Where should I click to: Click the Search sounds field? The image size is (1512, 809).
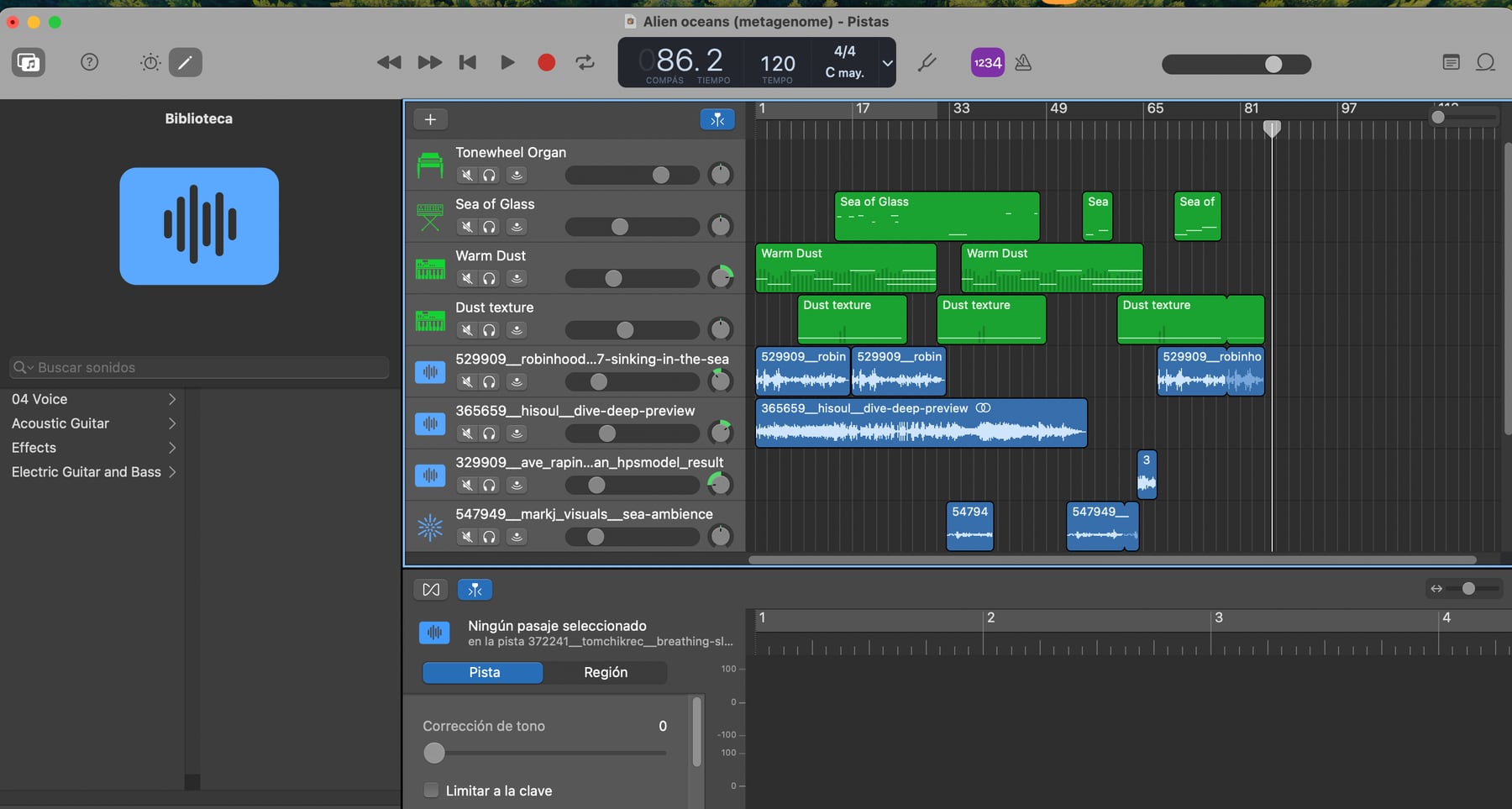pyautogui.click(x=199, y=367)
